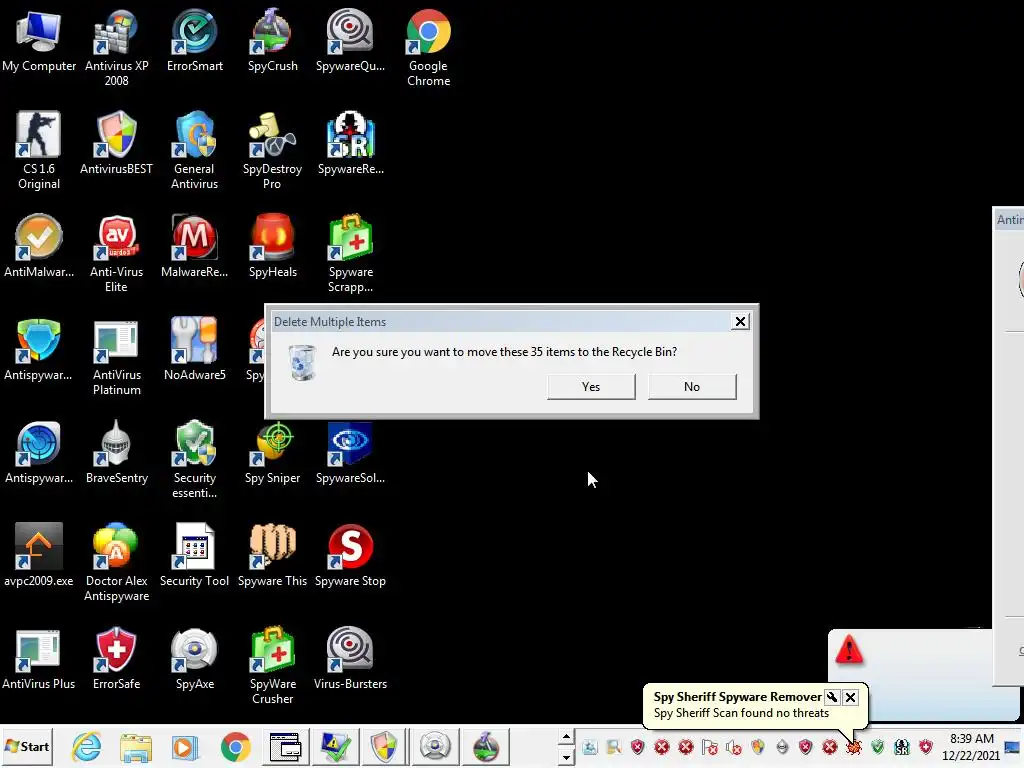Click the Spy Sheriff Scan found no threats text

click(741, 713)
